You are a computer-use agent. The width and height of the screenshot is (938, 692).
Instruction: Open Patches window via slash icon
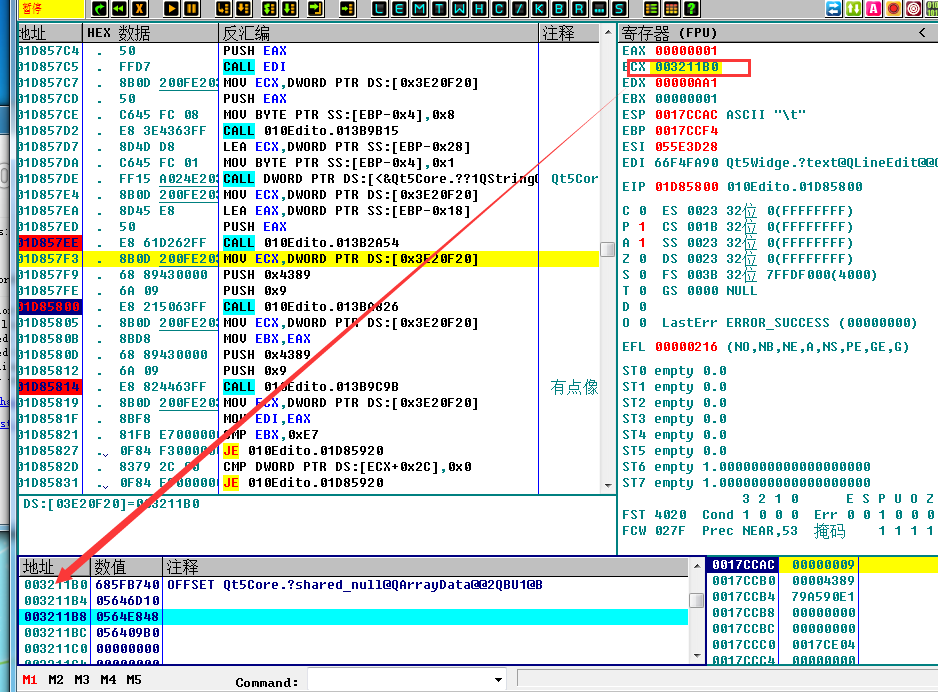(x=519, y=8)
